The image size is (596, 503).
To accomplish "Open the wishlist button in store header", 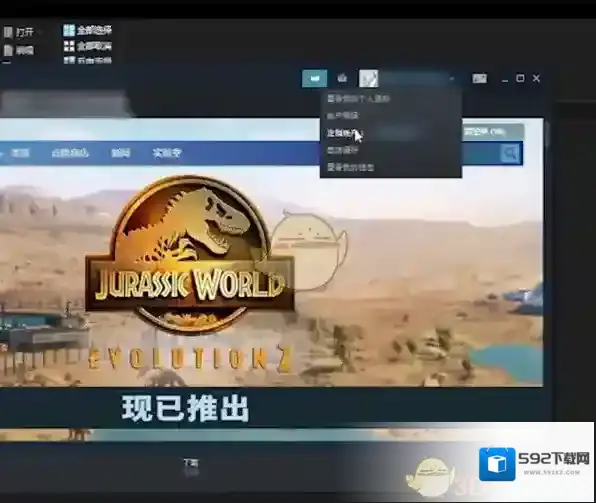I will 493,132.
